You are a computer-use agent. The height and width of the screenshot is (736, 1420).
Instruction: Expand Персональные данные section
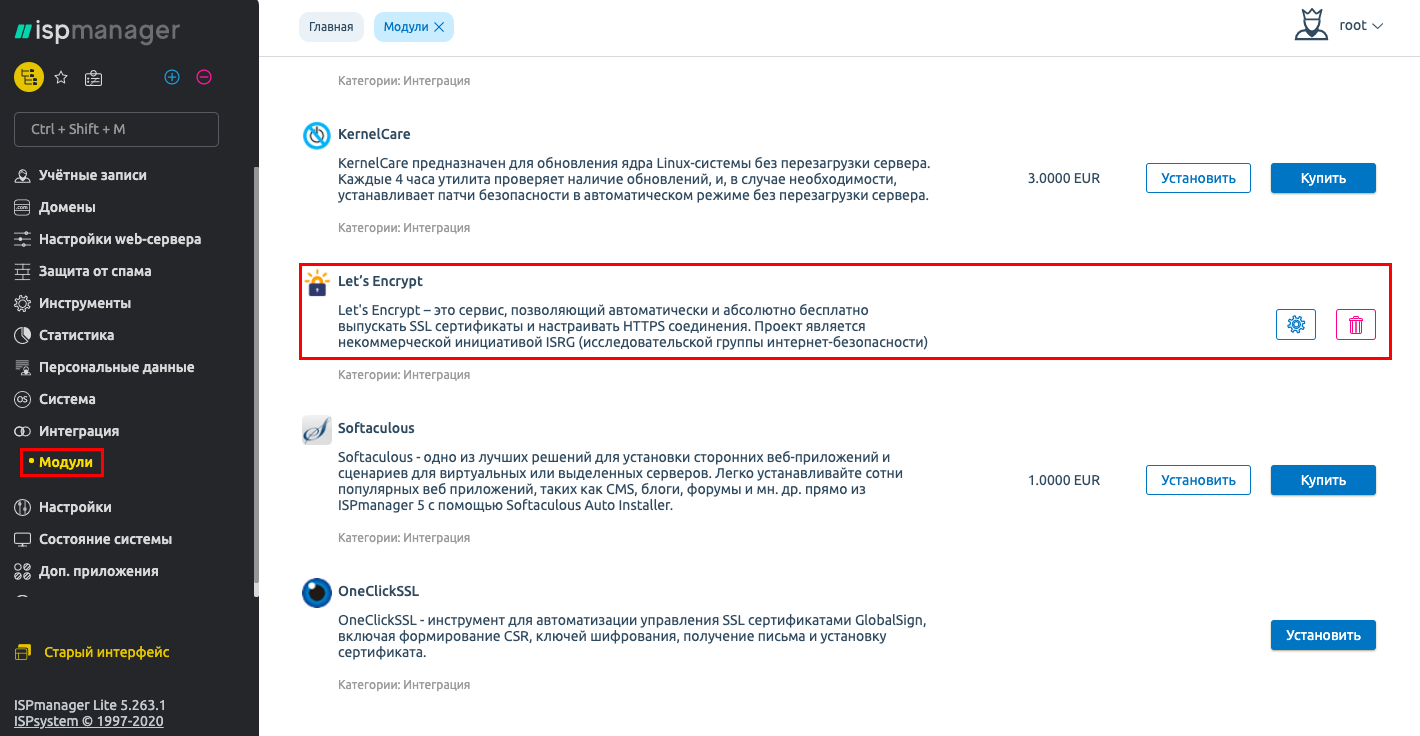[x=116, y=367]
